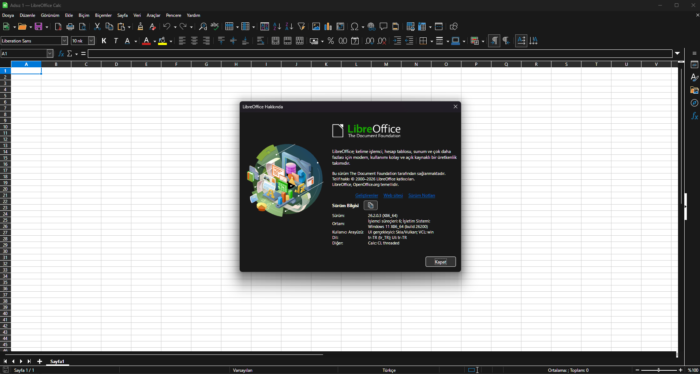Open the Düzenle menu
The height and width of the screenshot is (374, 700).
click(27, 15)
